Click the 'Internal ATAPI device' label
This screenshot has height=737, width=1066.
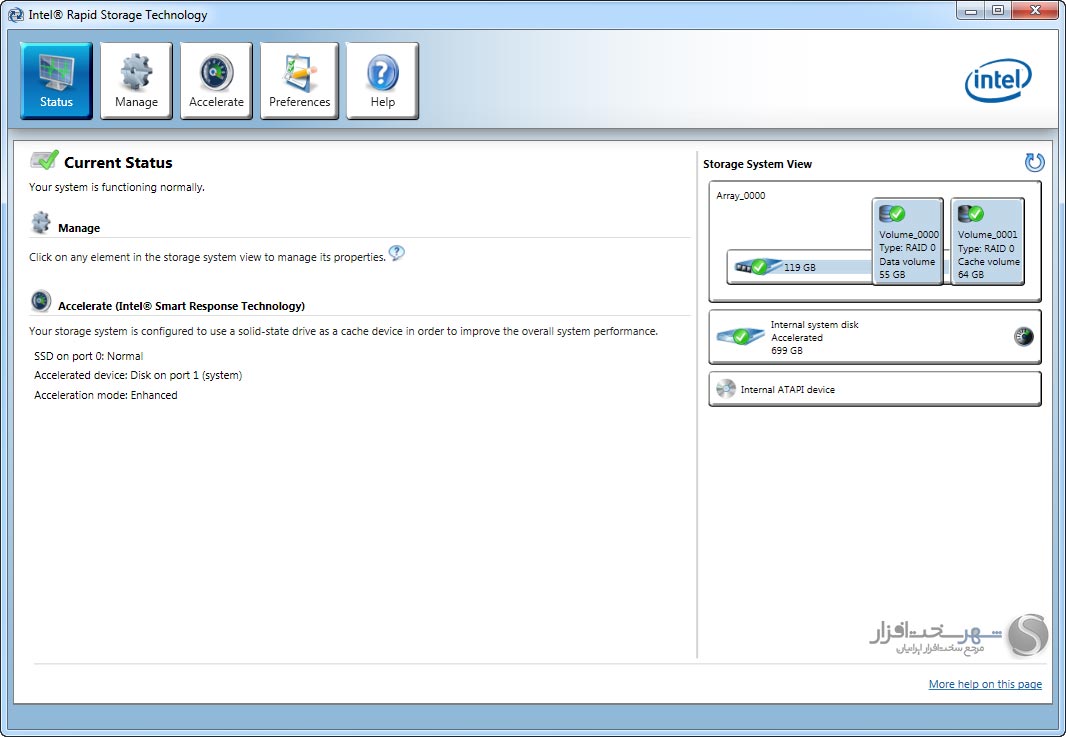pos(787,390)
